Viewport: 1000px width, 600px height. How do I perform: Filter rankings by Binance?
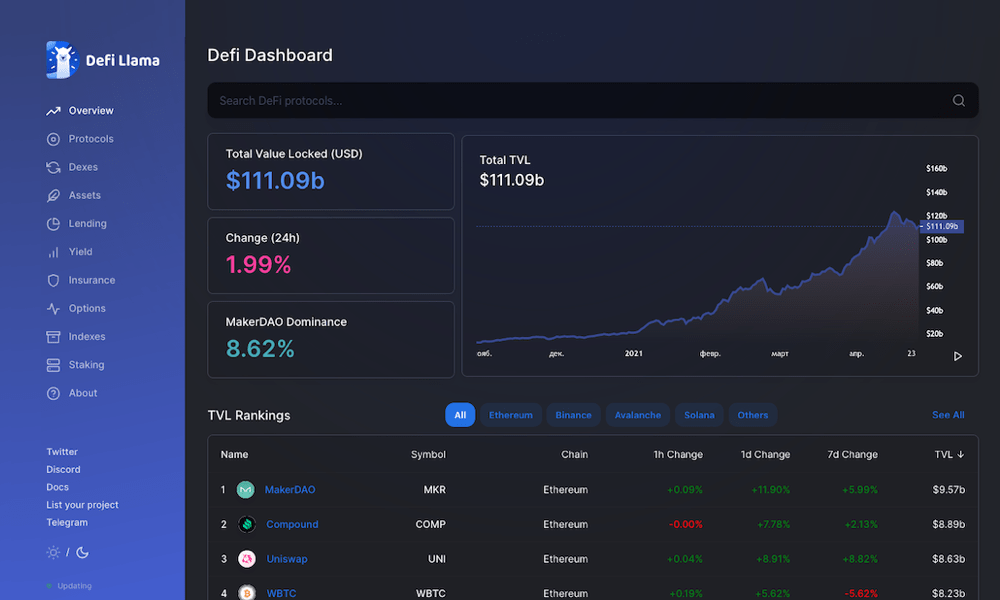coord(573,415)
